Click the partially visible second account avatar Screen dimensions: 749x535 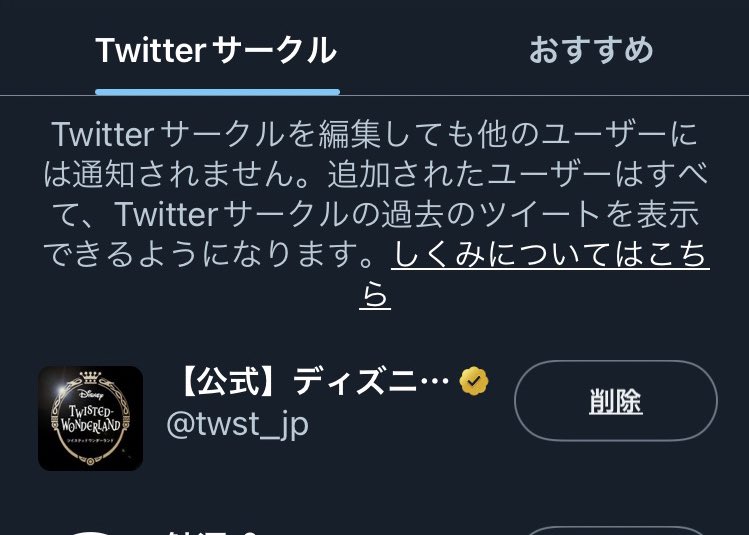pos(90,532)
